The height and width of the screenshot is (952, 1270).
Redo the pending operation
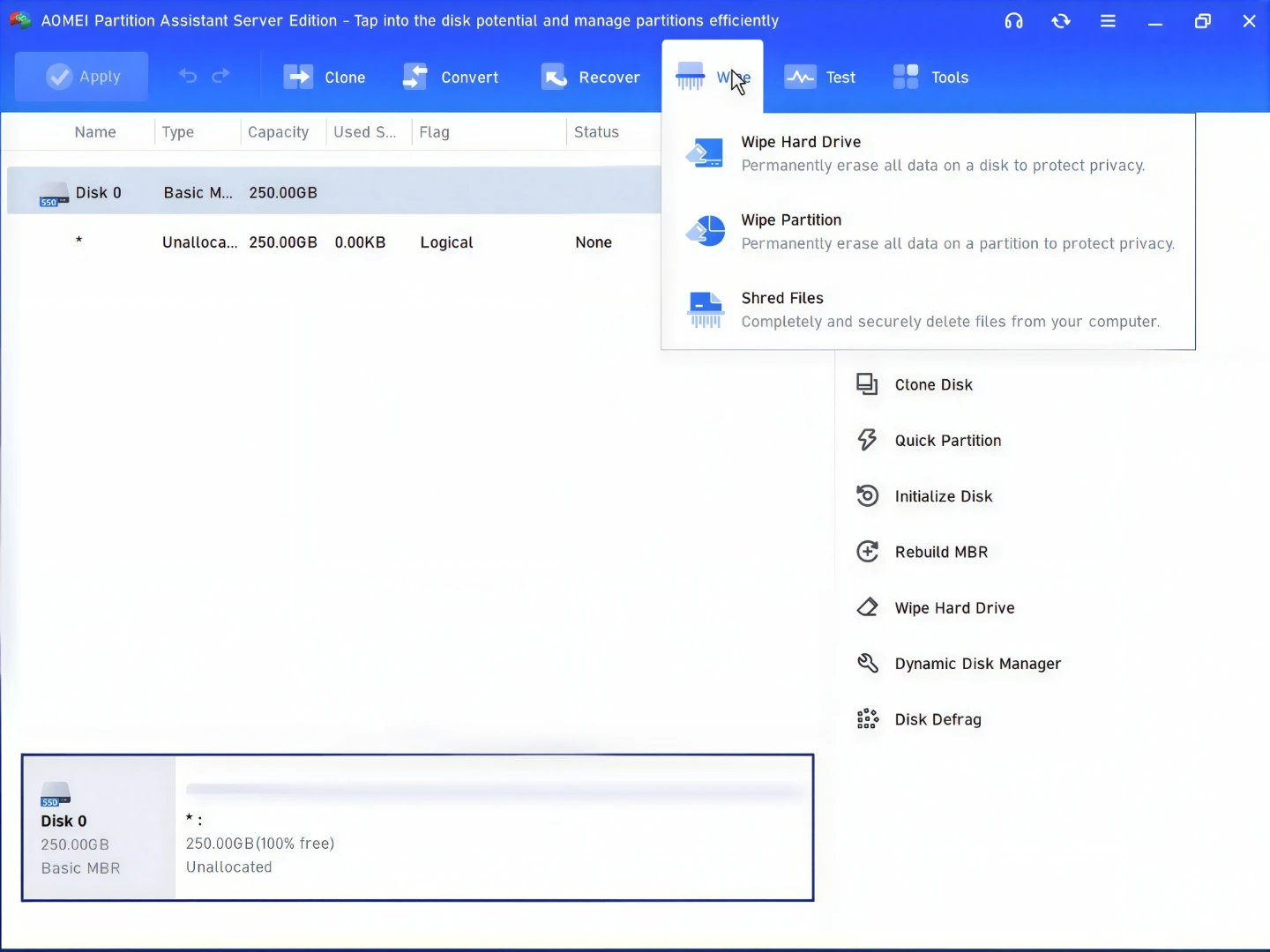[x=221, y=76]
